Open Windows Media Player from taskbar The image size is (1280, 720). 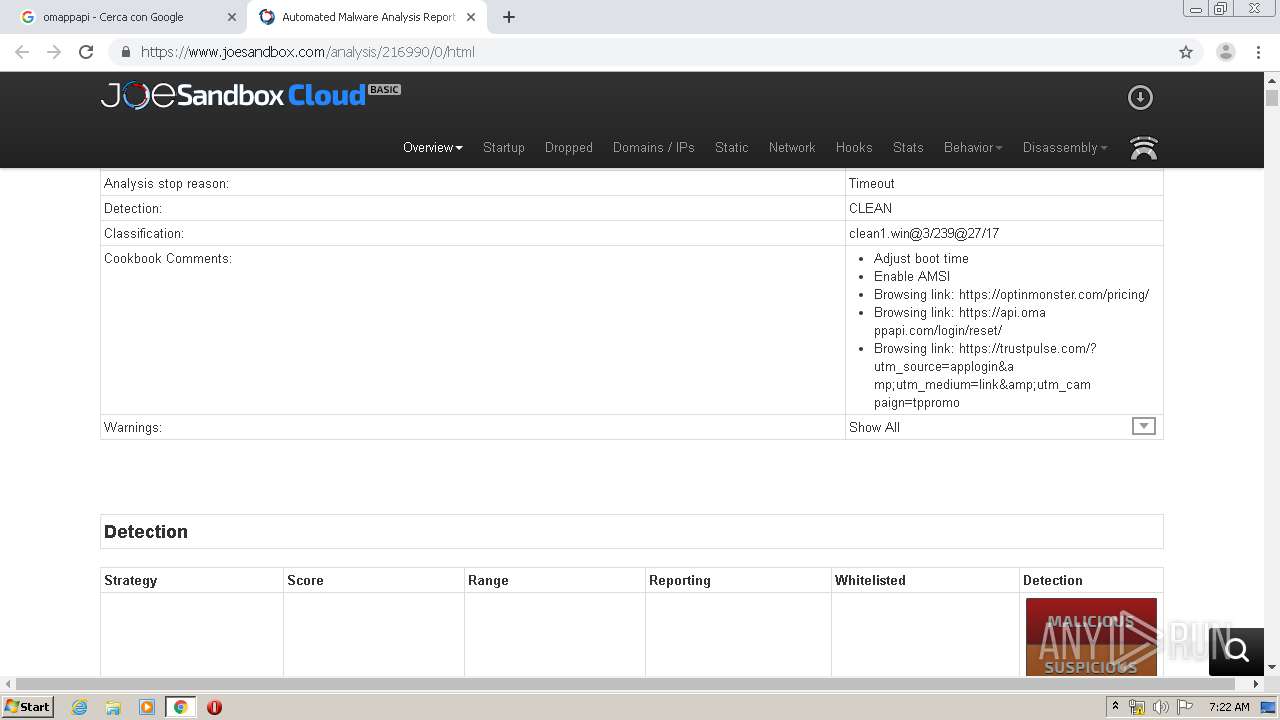(147, 707)
